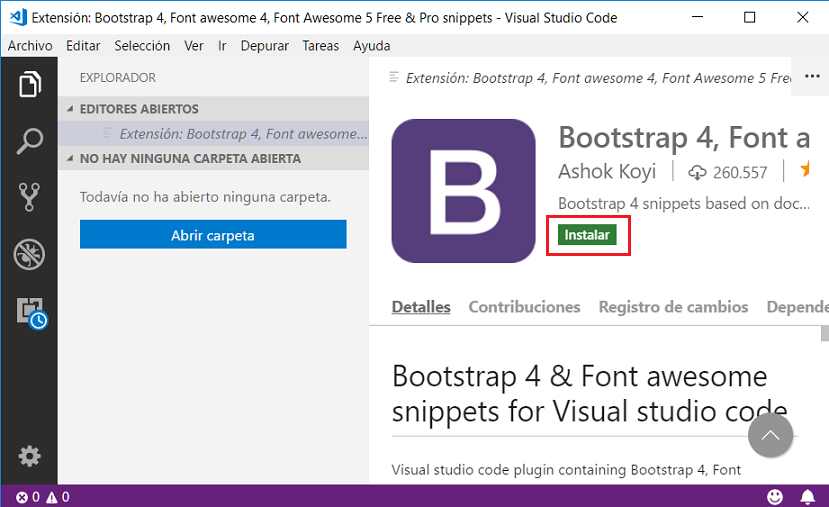Open the Ir menu

[x=222, y=46]
